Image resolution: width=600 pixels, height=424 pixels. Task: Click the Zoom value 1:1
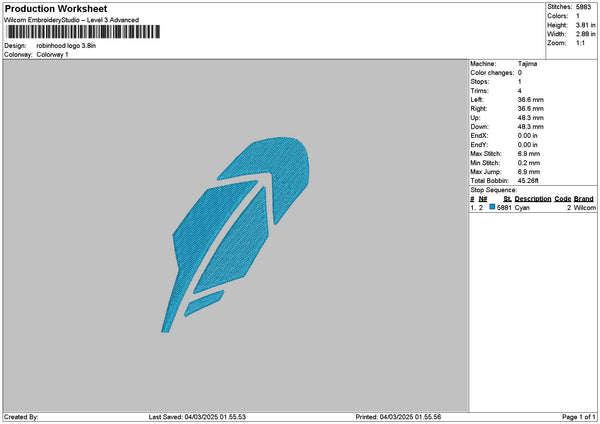580,43
